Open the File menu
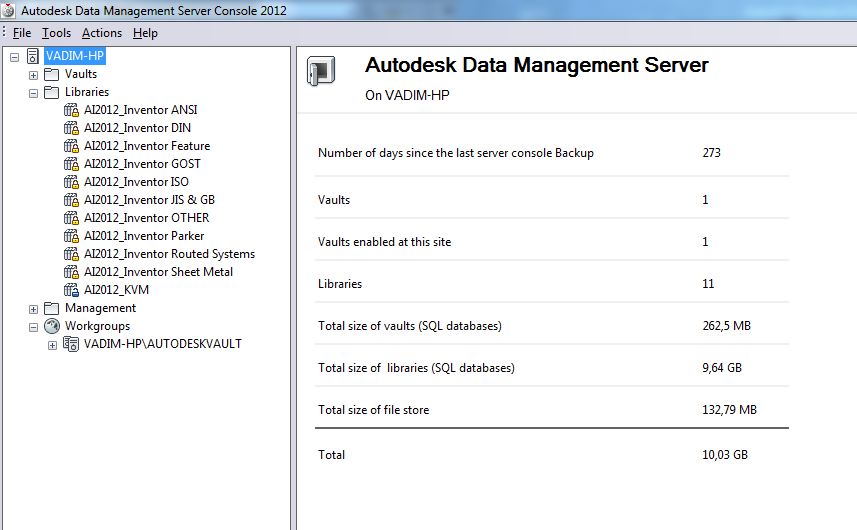This screenshot has height=530, width=857. coord(22,33)
